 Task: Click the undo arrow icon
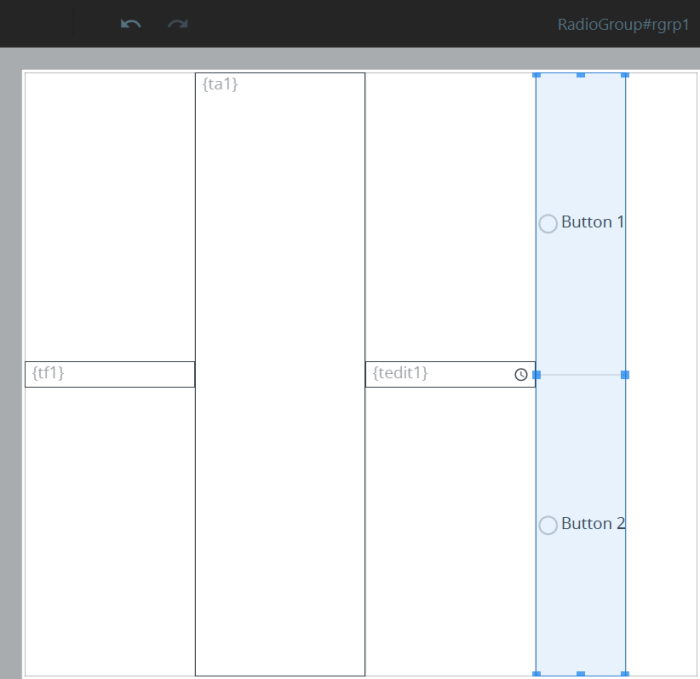[x=130, y=24]
